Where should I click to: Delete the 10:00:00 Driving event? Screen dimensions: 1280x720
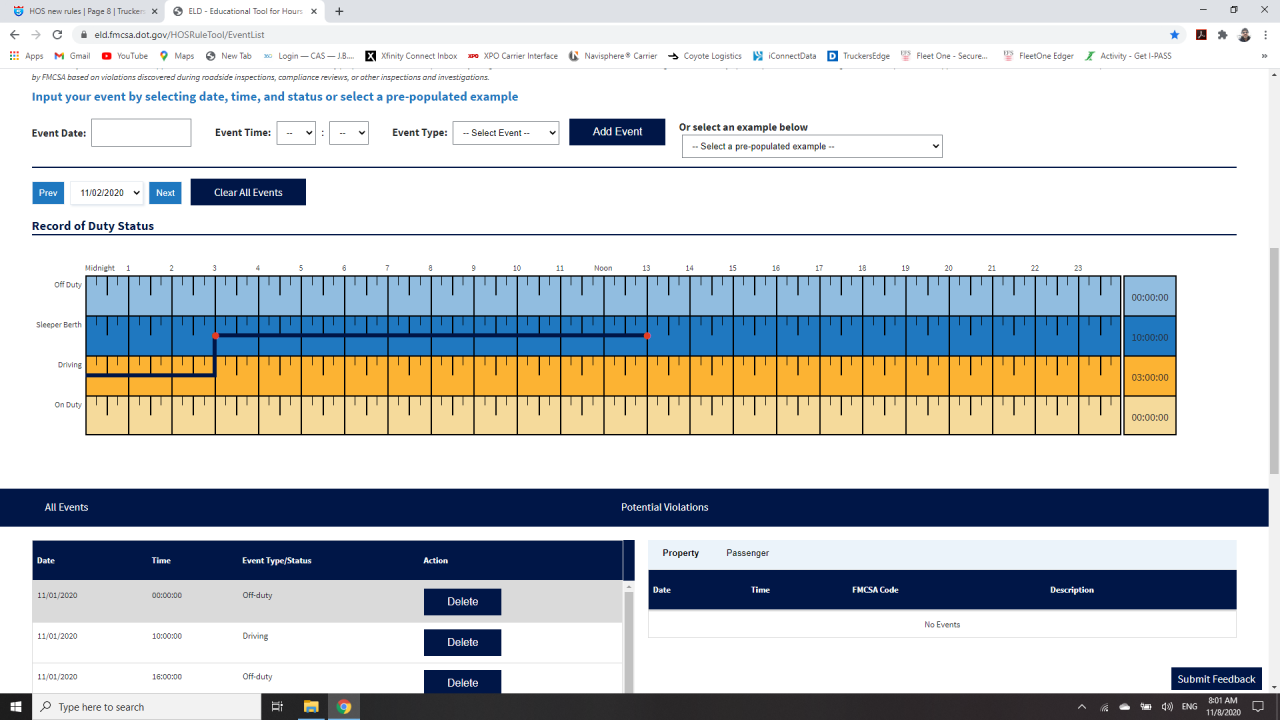(x=462, y=642)
